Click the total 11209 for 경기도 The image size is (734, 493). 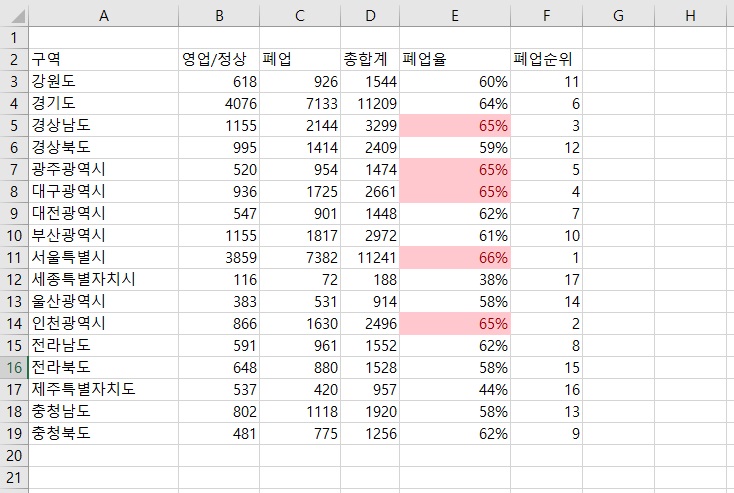(370, 103)
